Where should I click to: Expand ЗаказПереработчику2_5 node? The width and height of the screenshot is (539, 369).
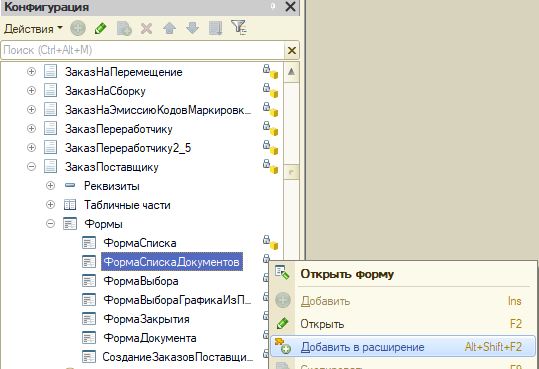point(31,148)
